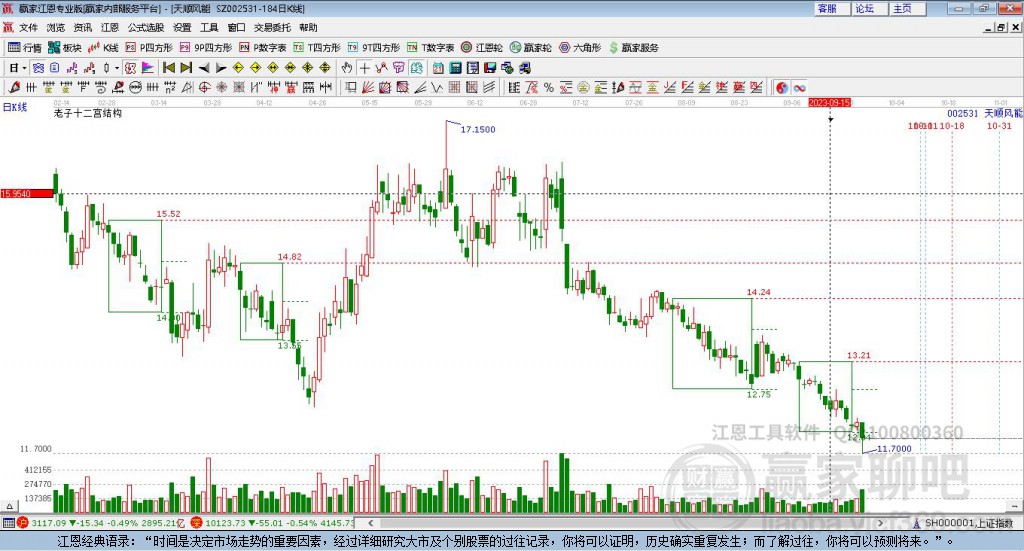Step chart back with black left arrow
The width and height of the screenshot is (1024, 551).
[x=204, y=68]
